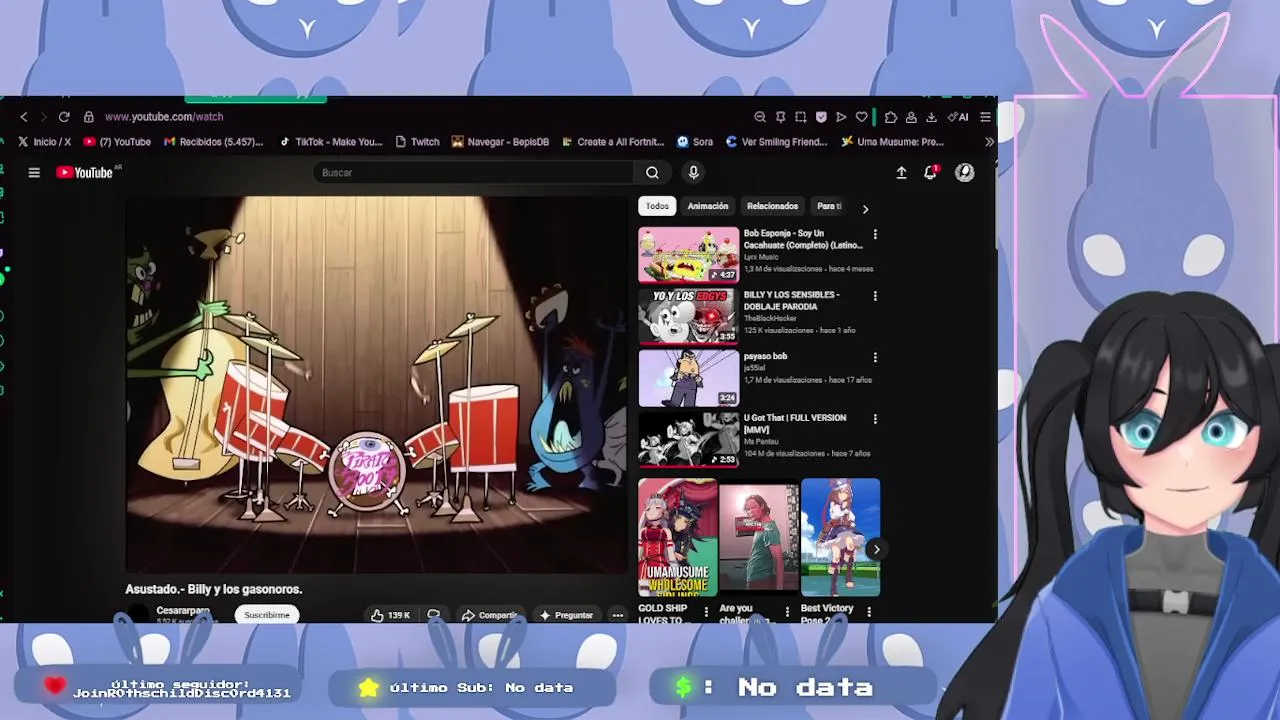1280x720 pixels.
Task: Open the downloads arrow icon
Action: click(x=931, y=117)
